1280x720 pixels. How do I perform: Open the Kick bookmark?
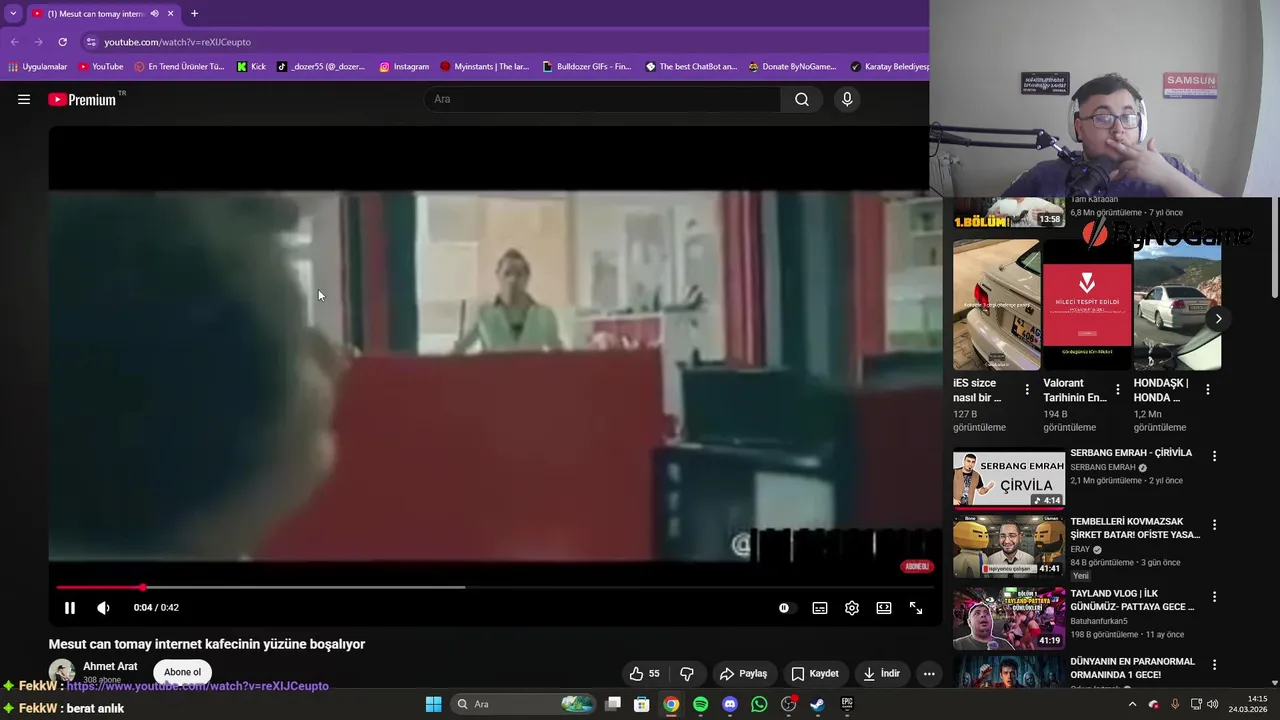pos(251,67)
